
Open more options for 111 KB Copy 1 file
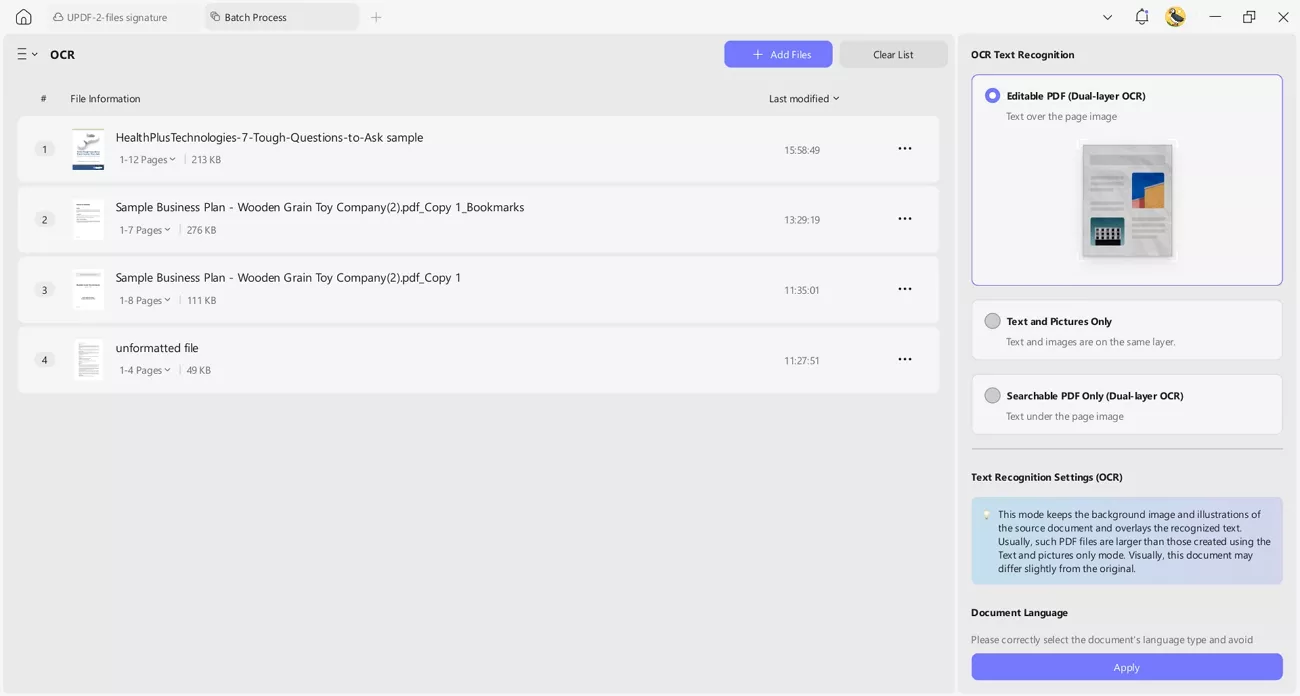point(905,289)
